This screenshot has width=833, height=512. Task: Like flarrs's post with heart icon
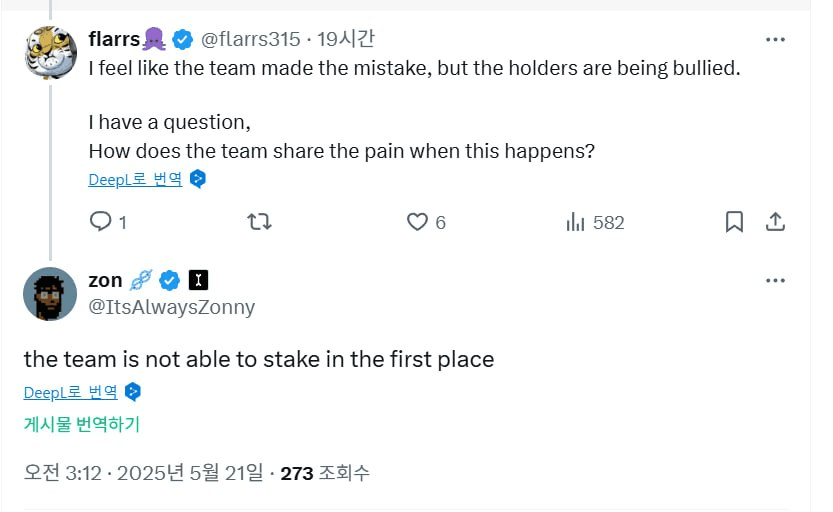(x=426, y=222)
